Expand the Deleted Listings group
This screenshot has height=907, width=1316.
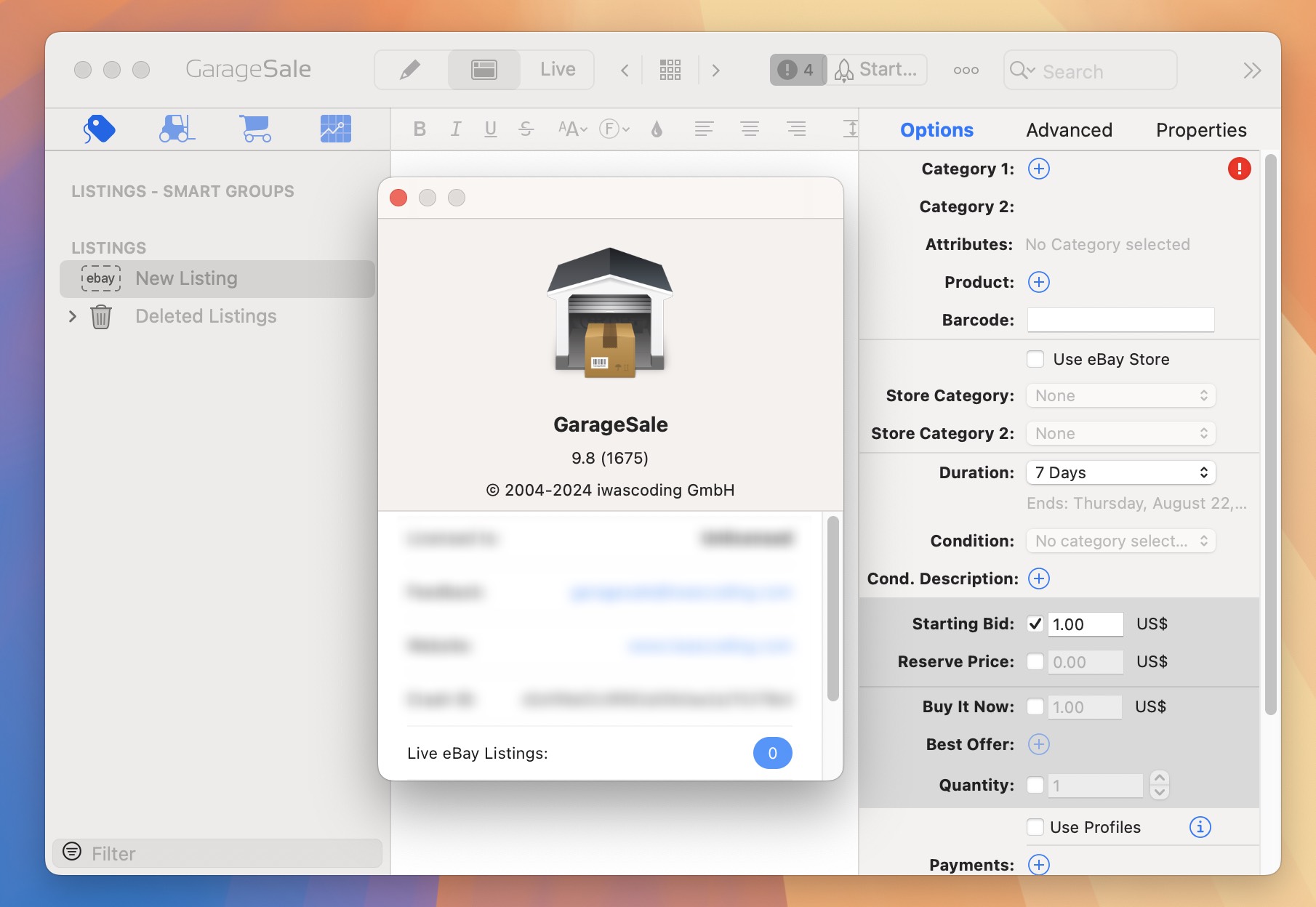coord(72,316)
